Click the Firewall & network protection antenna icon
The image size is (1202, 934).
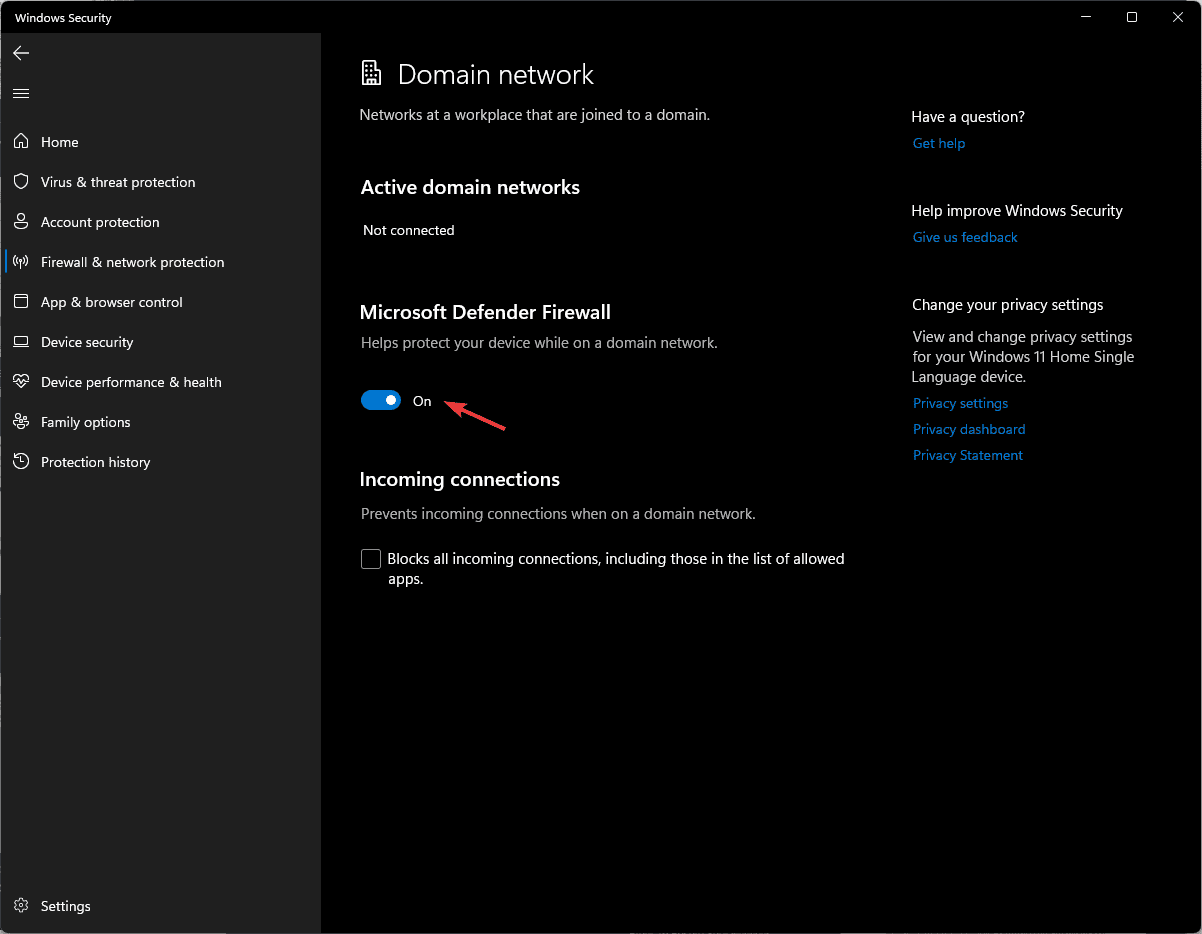(21, 262)
